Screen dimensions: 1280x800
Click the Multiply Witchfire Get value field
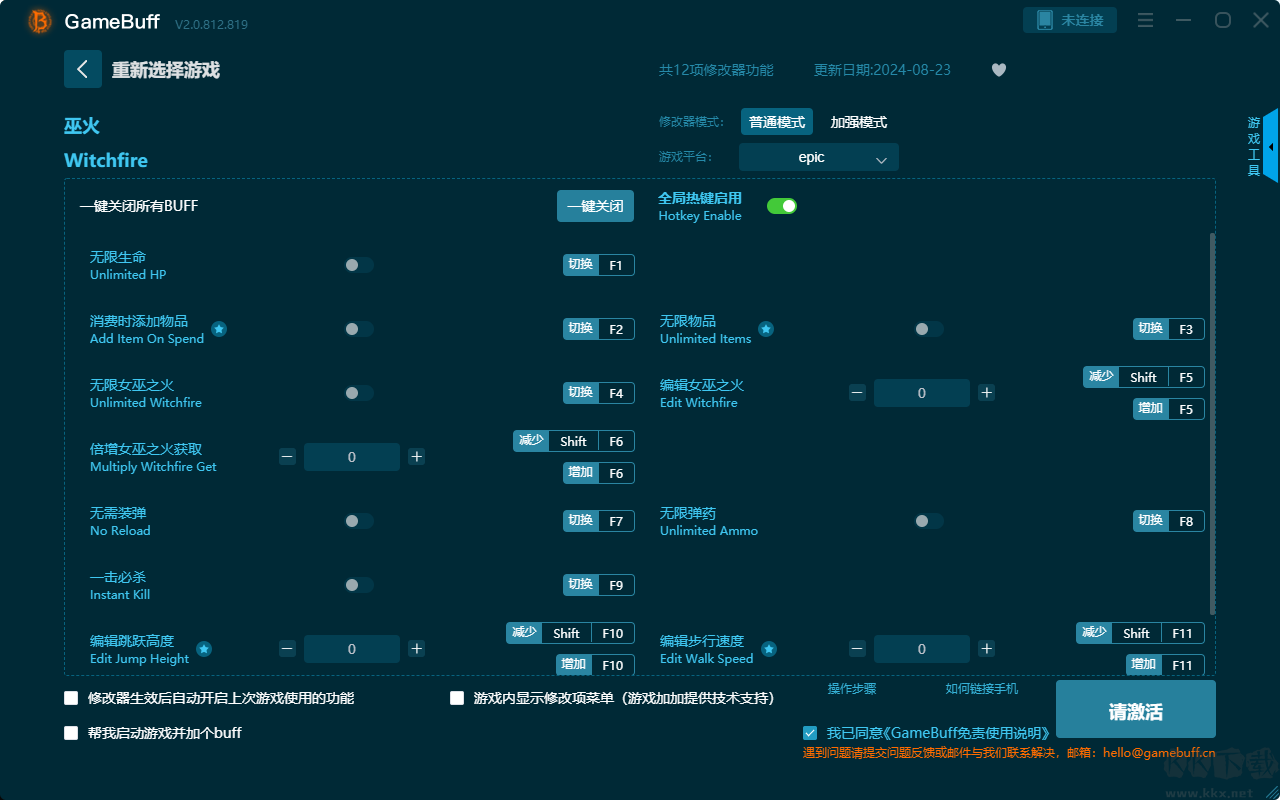[x=352, y=457]
